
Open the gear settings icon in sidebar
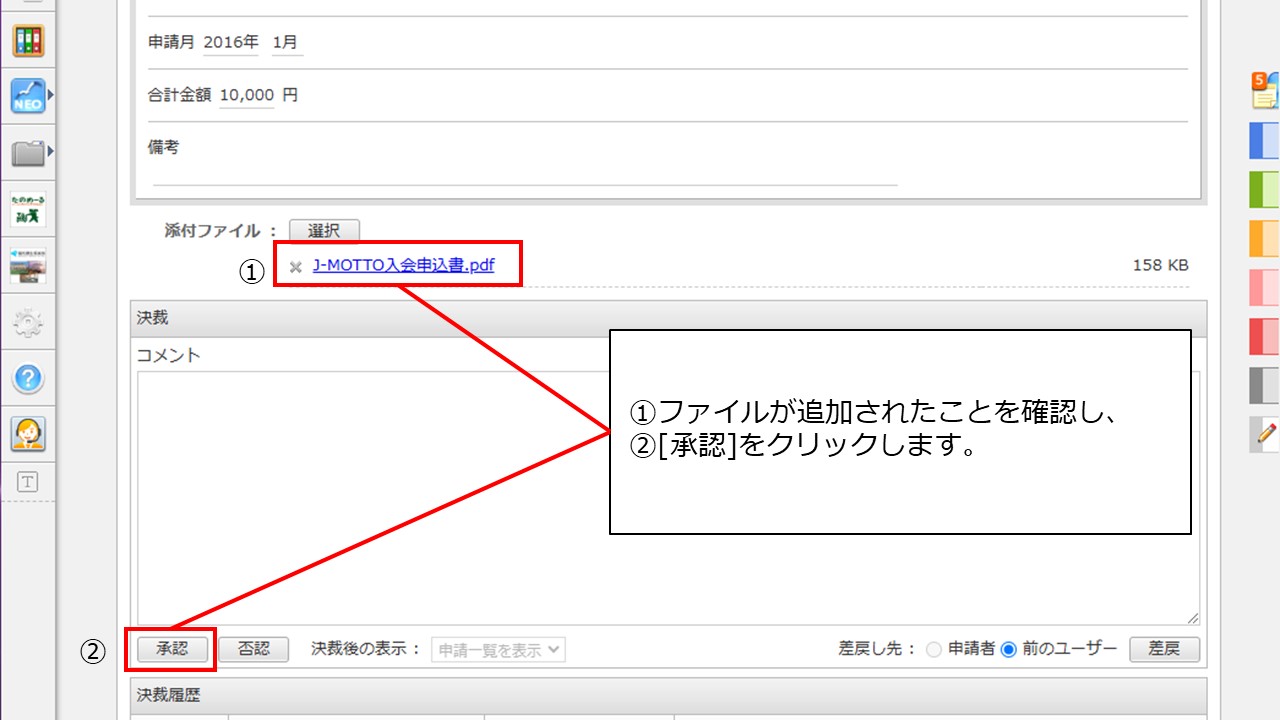pyautogui.click(x=28, y=322)
